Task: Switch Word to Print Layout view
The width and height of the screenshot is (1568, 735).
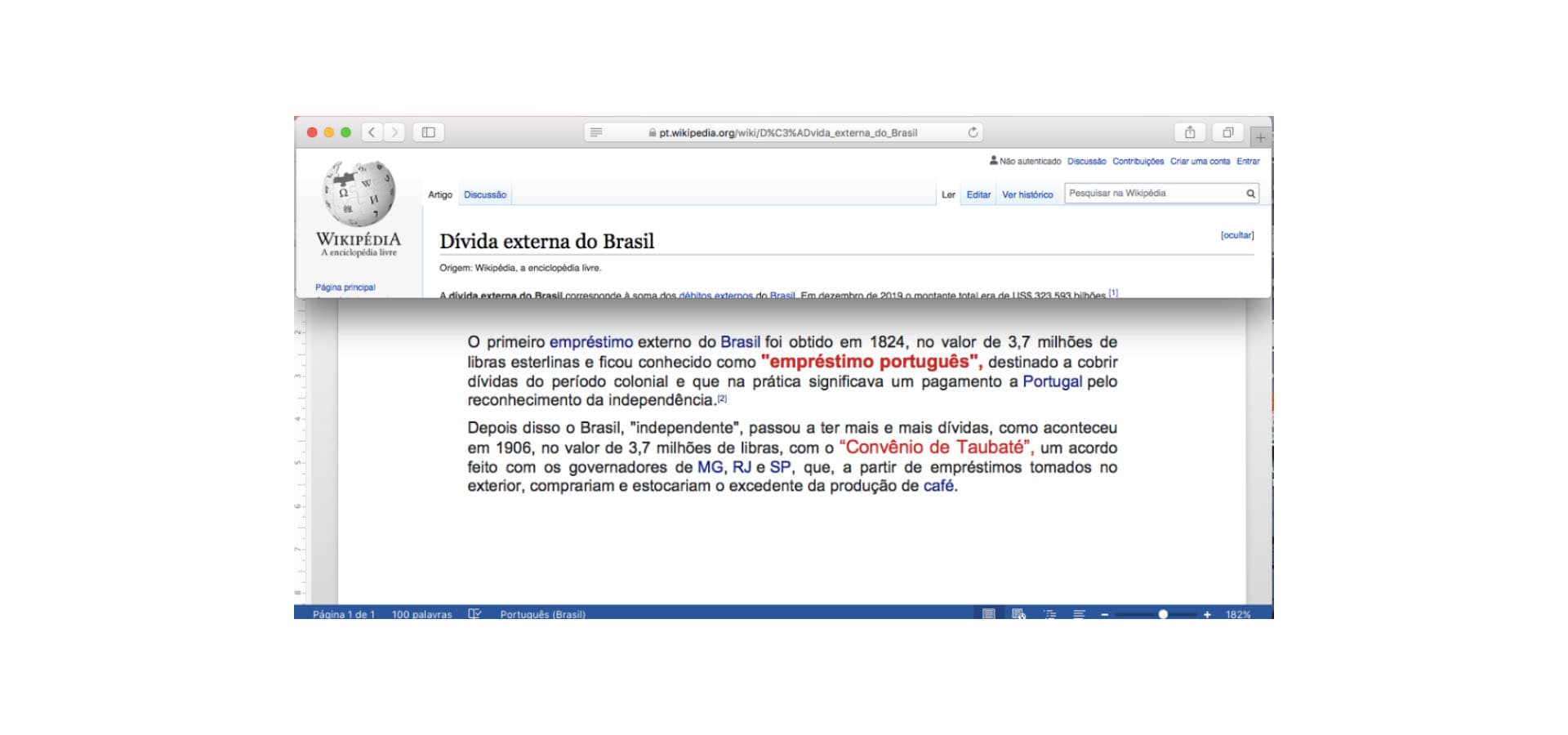Action: (988, 614)
